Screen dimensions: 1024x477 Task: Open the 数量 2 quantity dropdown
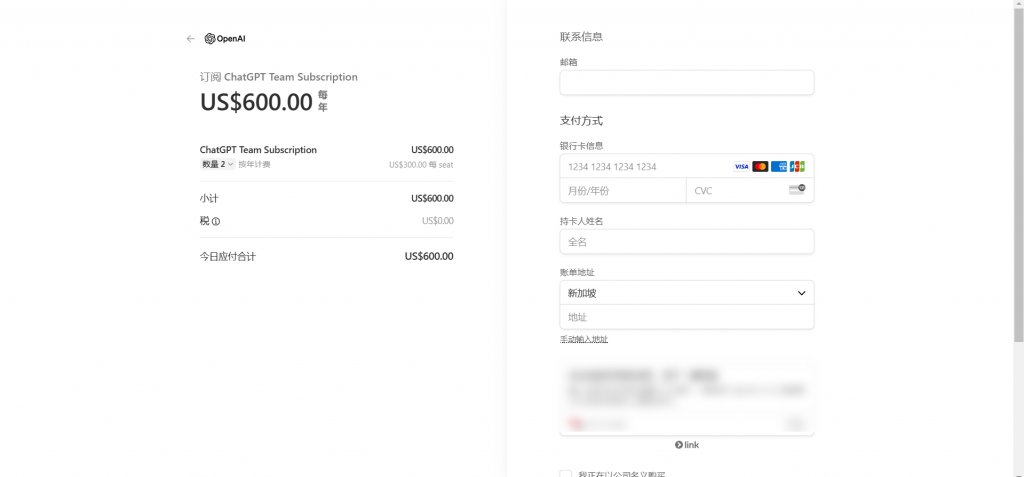pyautogui.click(x=217, y=165)
